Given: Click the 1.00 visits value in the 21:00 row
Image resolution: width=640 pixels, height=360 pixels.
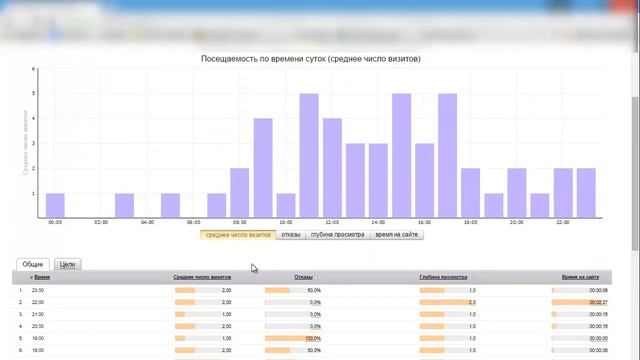Looking at the screenshot, I should point(226,314).
